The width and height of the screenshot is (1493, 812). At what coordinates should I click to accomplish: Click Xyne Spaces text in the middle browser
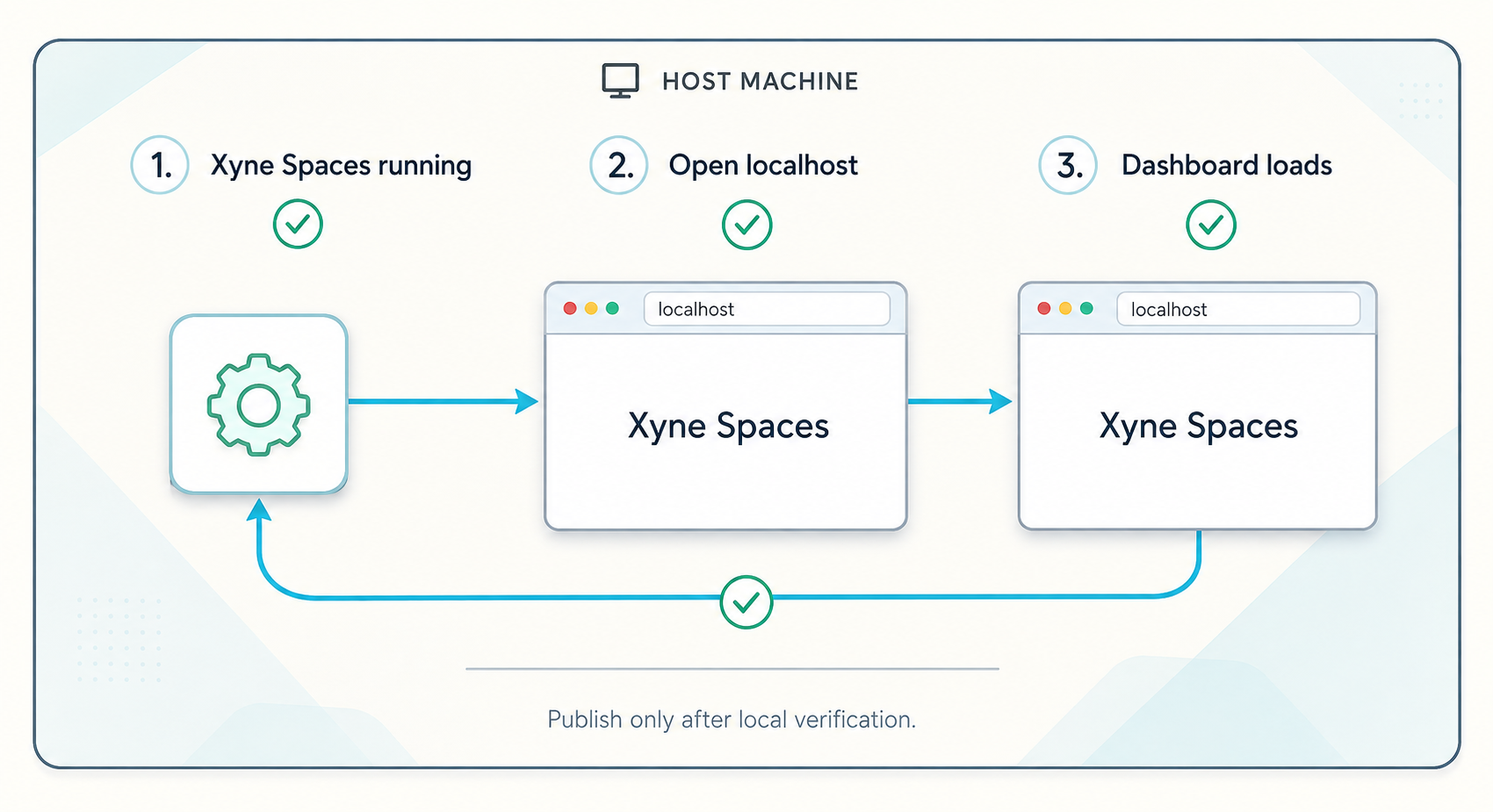[x=728, y=427]
